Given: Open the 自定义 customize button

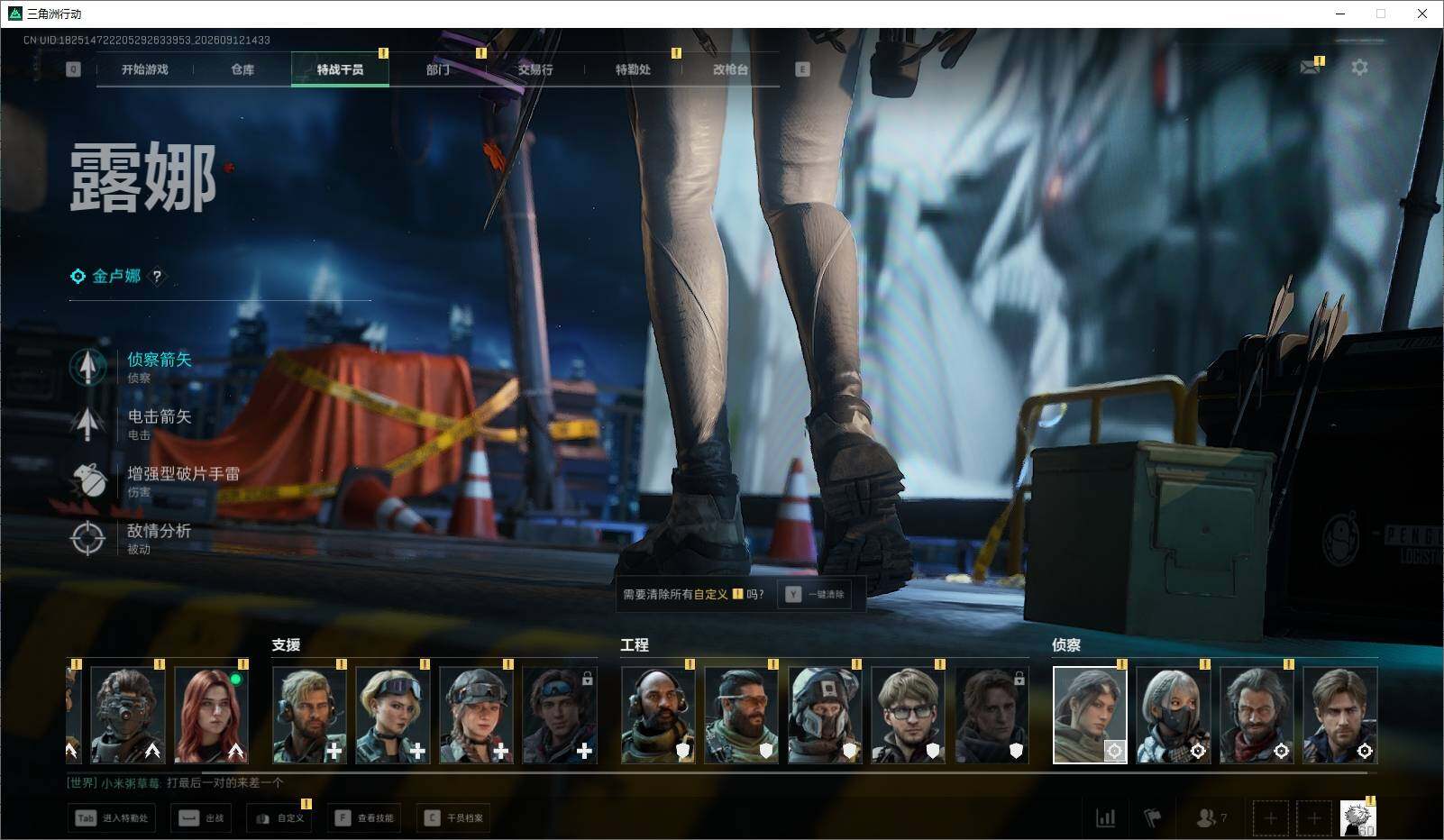Looking at the screenshot, I should [x=279, y=818].
